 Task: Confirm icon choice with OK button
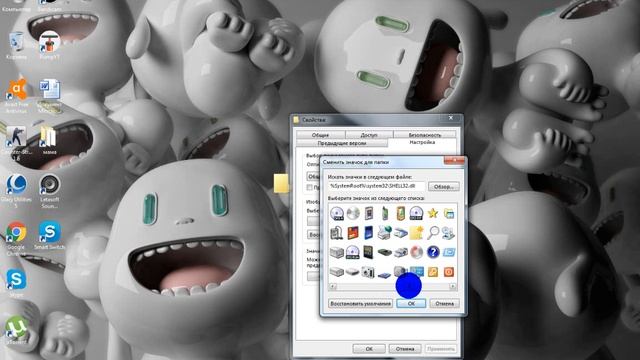(x=411, y=304)
